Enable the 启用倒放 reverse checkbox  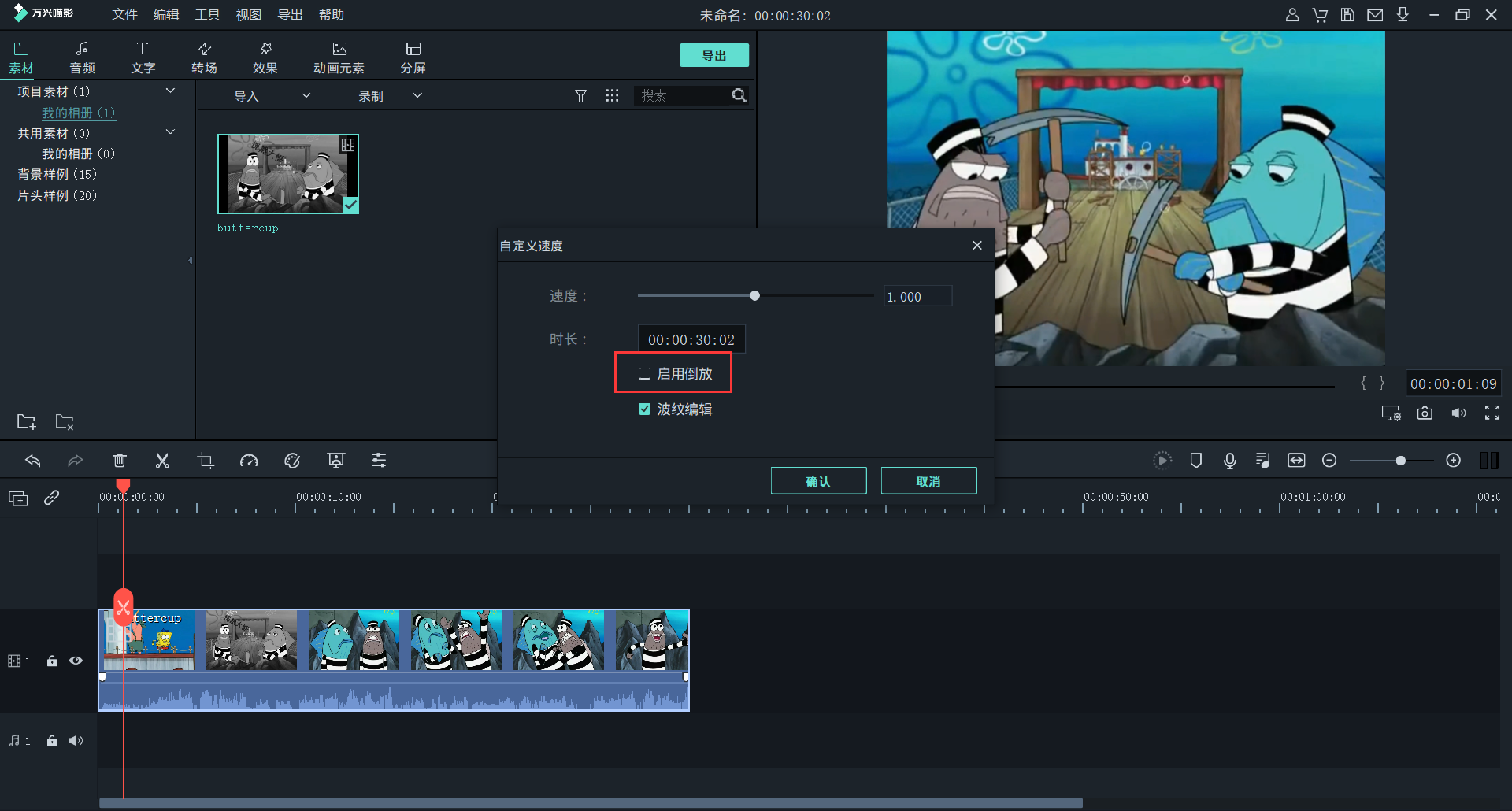tap(644, 374)
